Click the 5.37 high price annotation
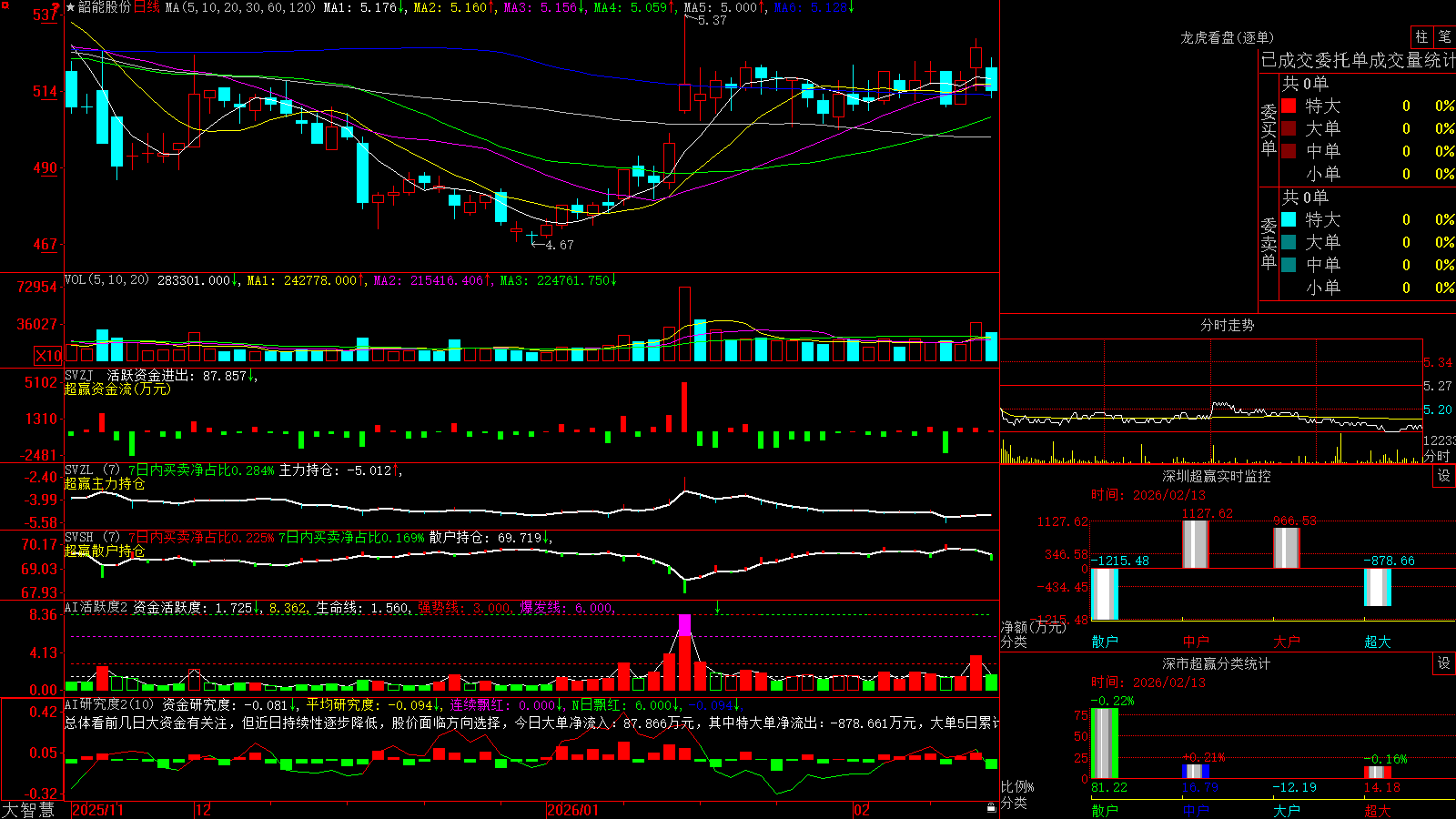 click(x=713, y=20)
